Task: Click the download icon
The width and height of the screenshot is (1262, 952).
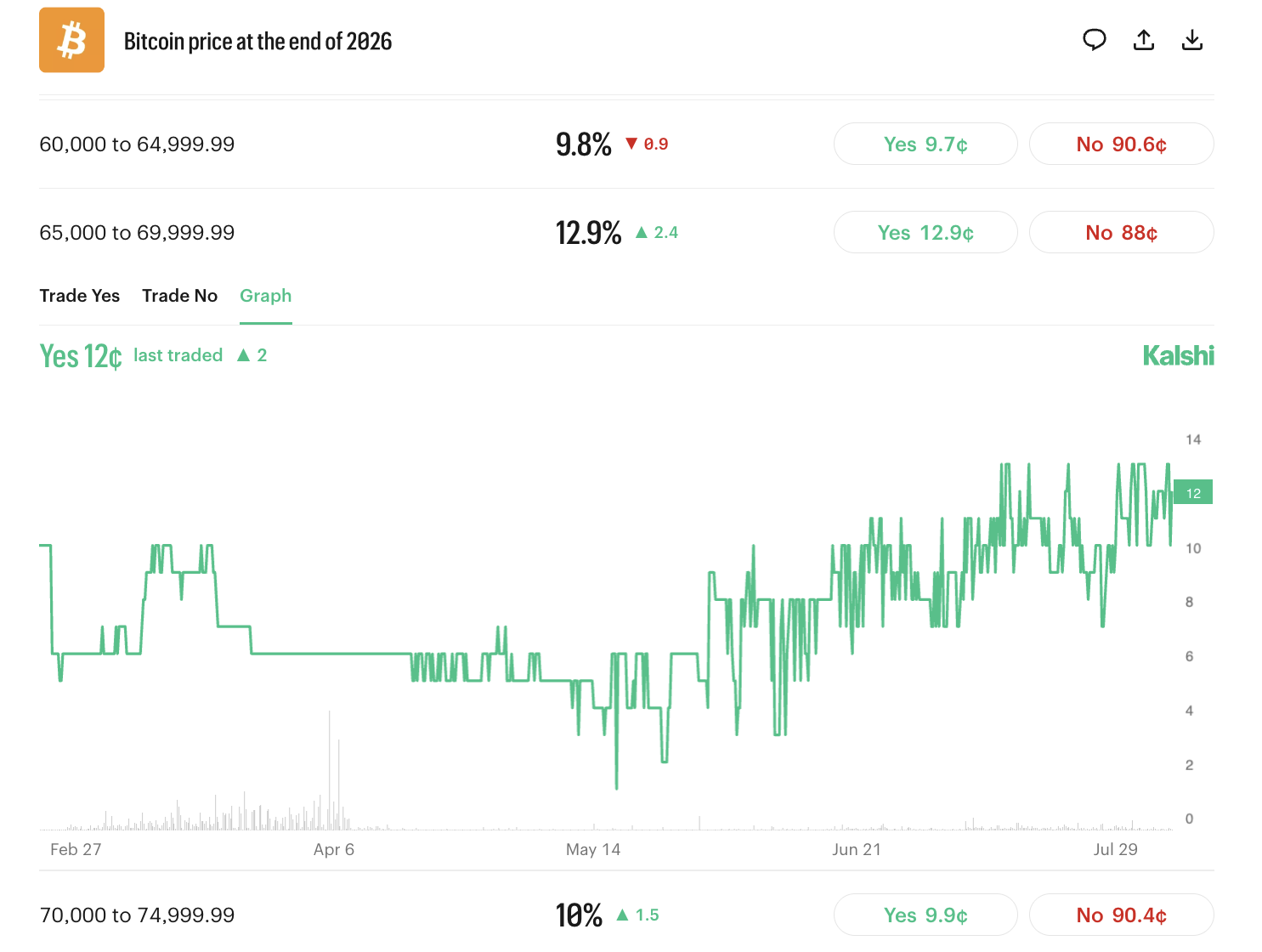Action: point(1192,40)
